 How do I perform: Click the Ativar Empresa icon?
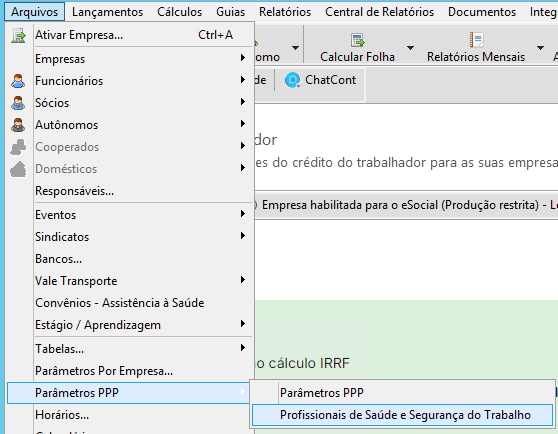18,35
